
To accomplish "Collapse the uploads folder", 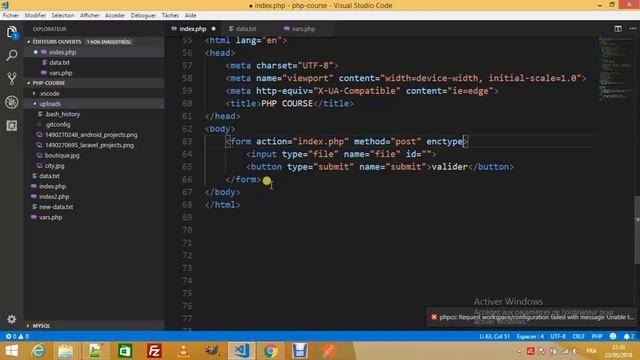I will tap(50, 104).
